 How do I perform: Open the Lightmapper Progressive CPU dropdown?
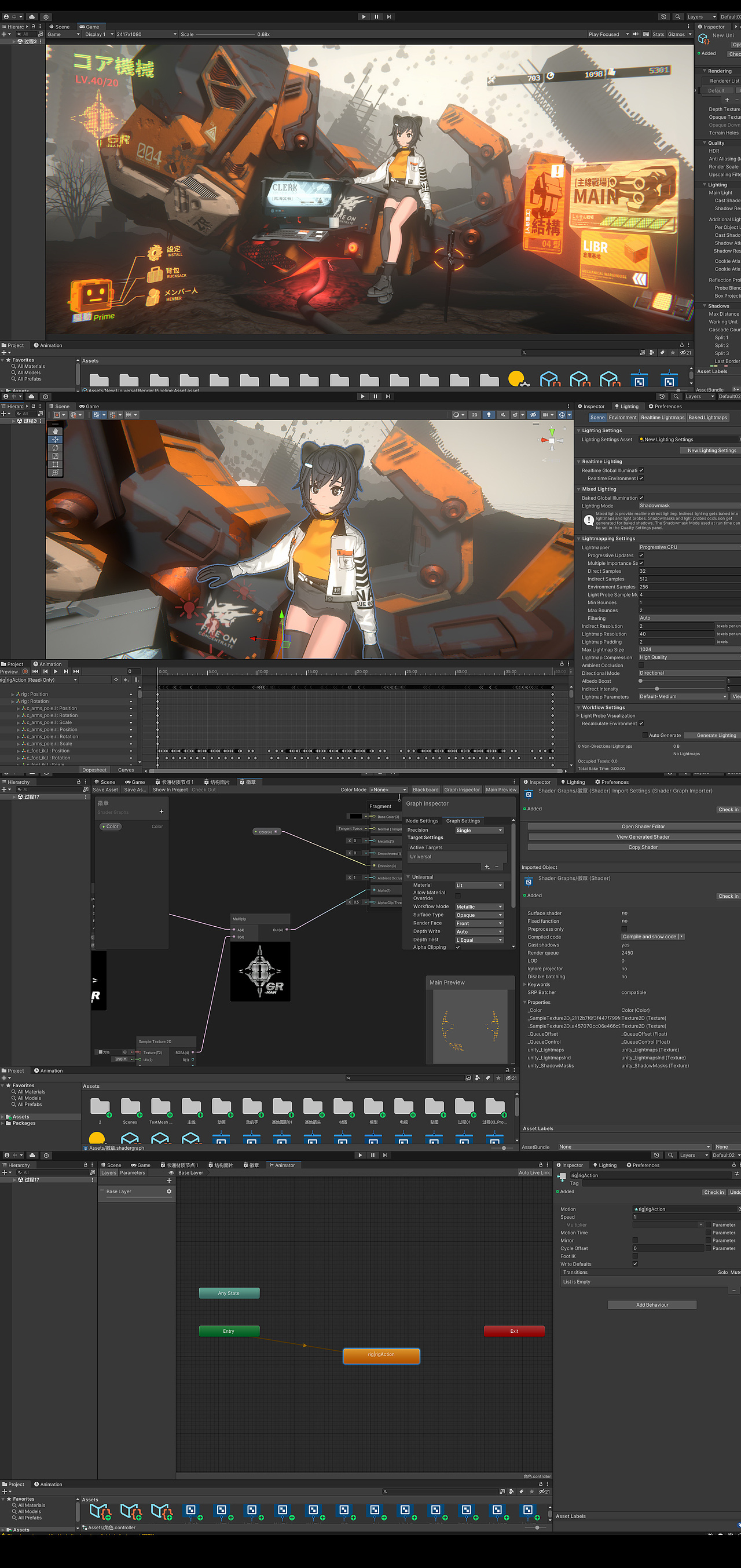(x=689, y=547)
